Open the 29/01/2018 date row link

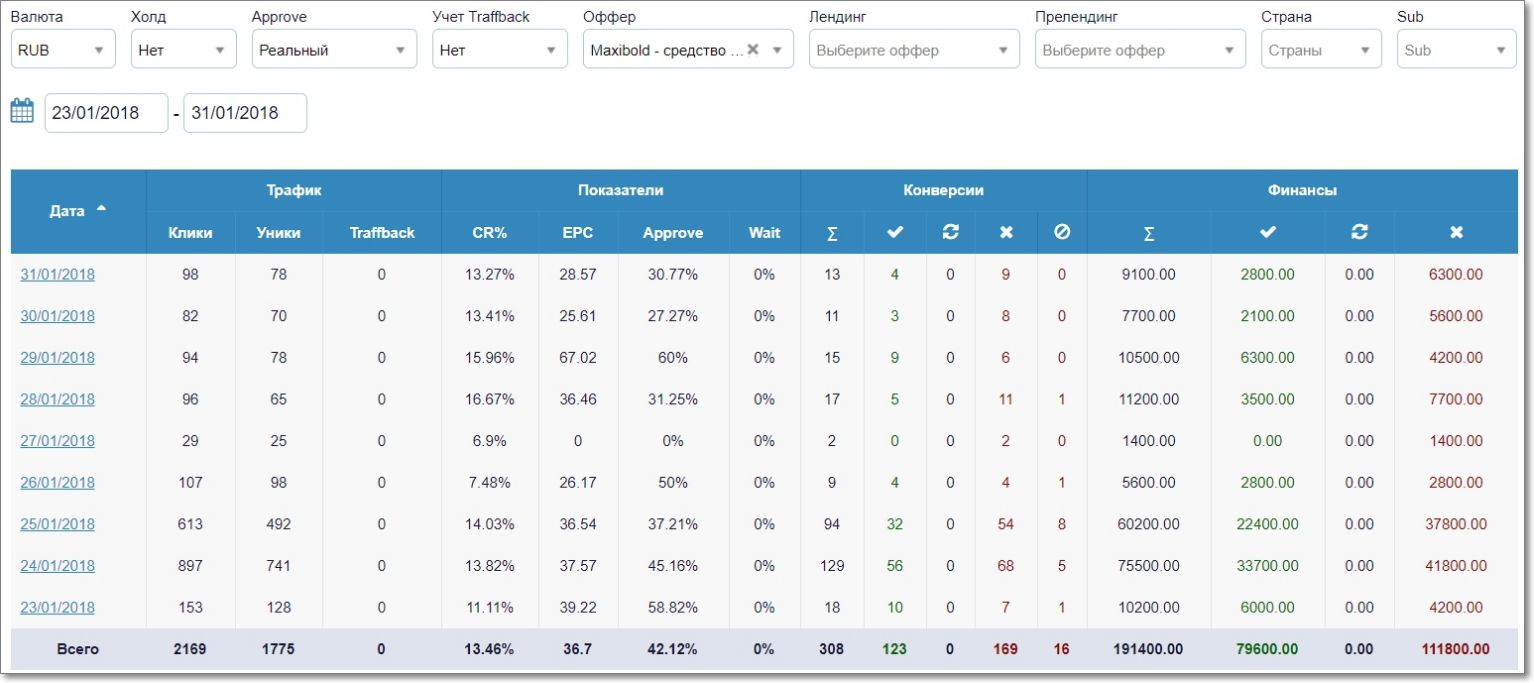57,358
